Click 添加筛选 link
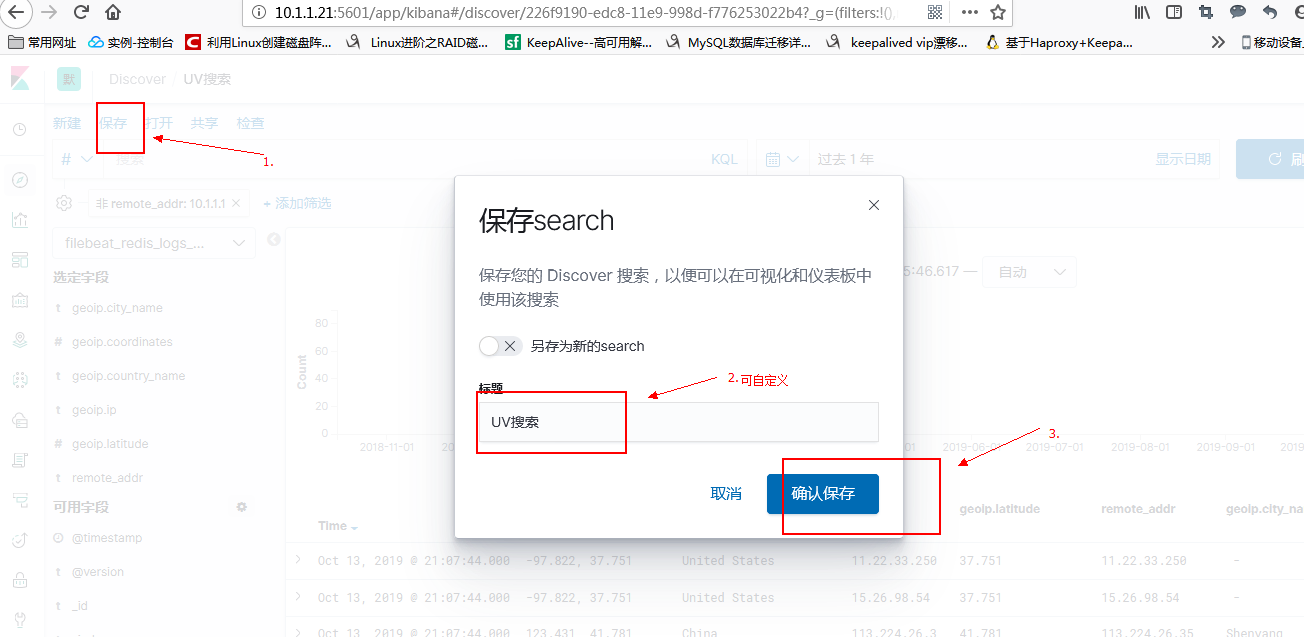 click(x=297, y=203)
